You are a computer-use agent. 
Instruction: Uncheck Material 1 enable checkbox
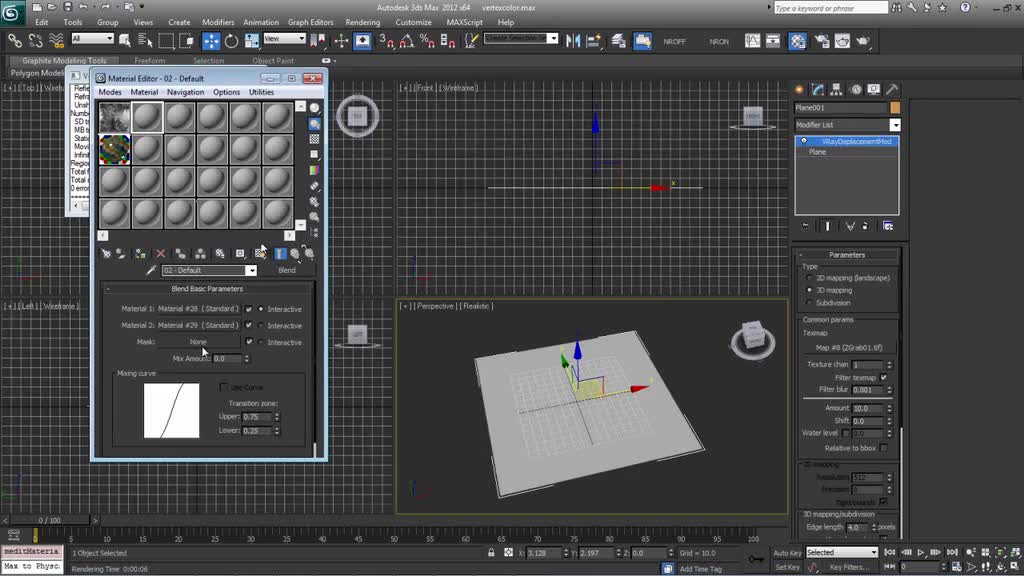249,309
